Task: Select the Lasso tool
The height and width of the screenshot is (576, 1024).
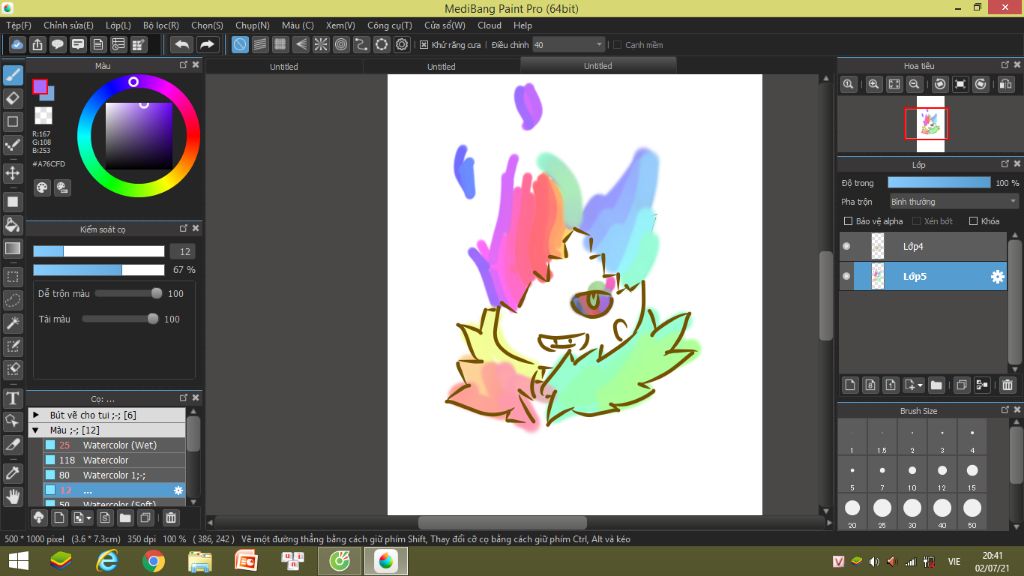Action: (x=13, y=300)
